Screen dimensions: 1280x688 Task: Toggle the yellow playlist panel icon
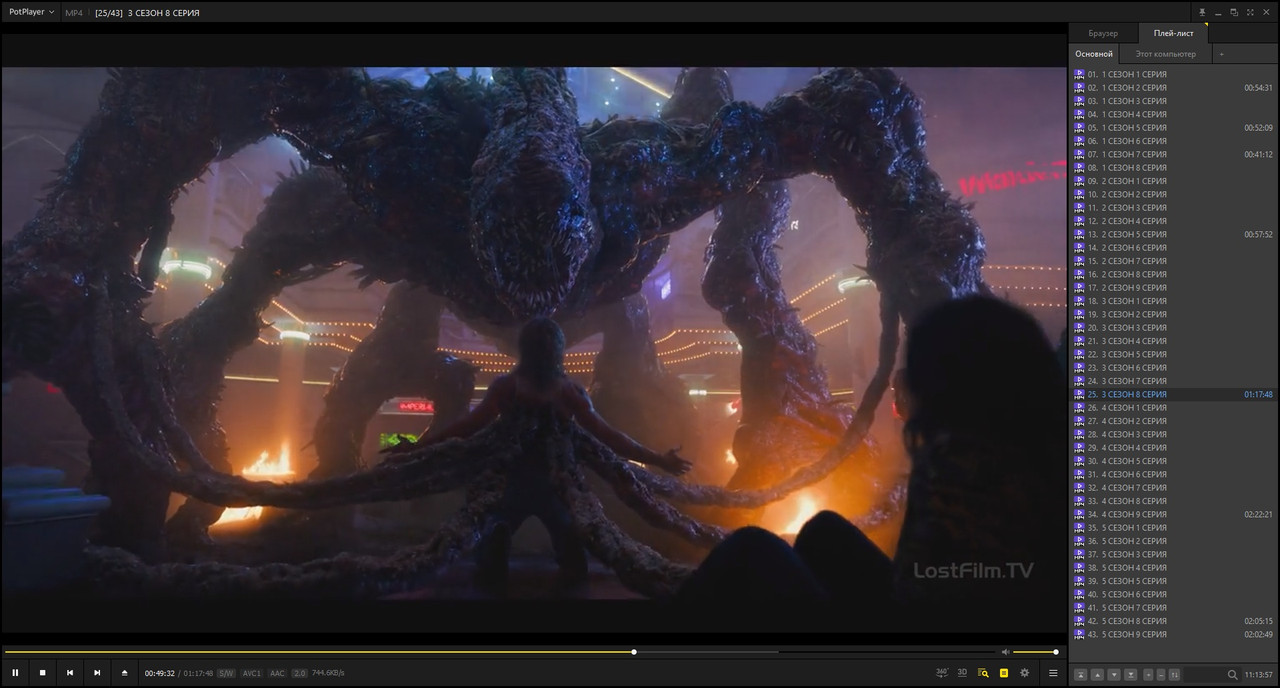1004,673
